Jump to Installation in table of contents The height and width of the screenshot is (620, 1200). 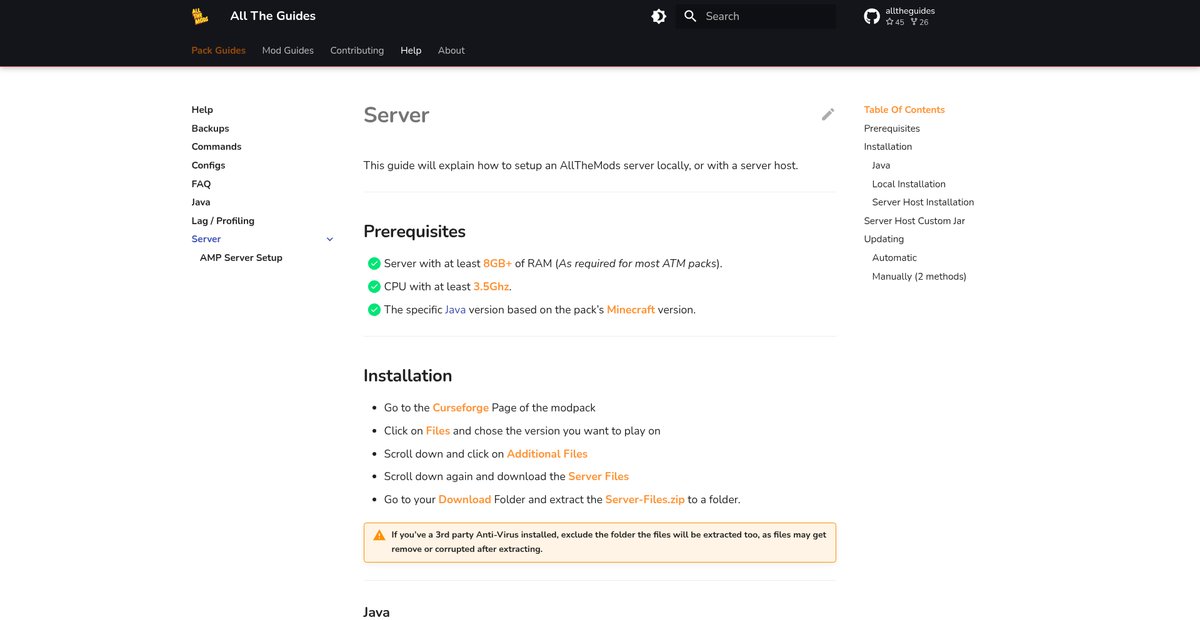pos(888,147)
